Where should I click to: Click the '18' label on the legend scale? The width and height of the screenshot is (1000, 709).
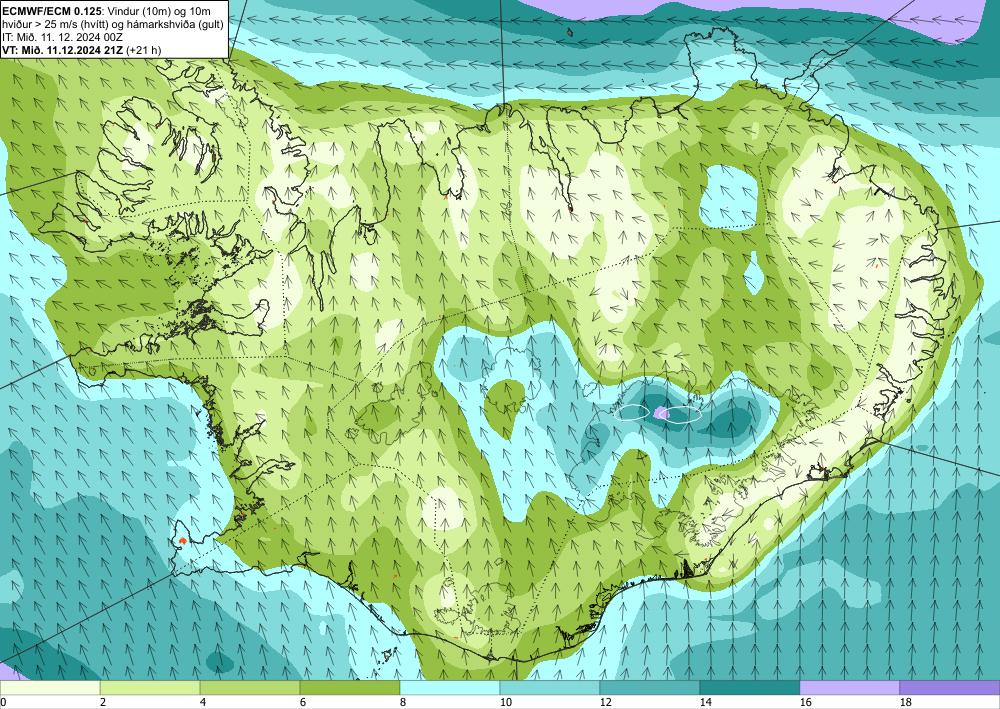pos(905,702)
